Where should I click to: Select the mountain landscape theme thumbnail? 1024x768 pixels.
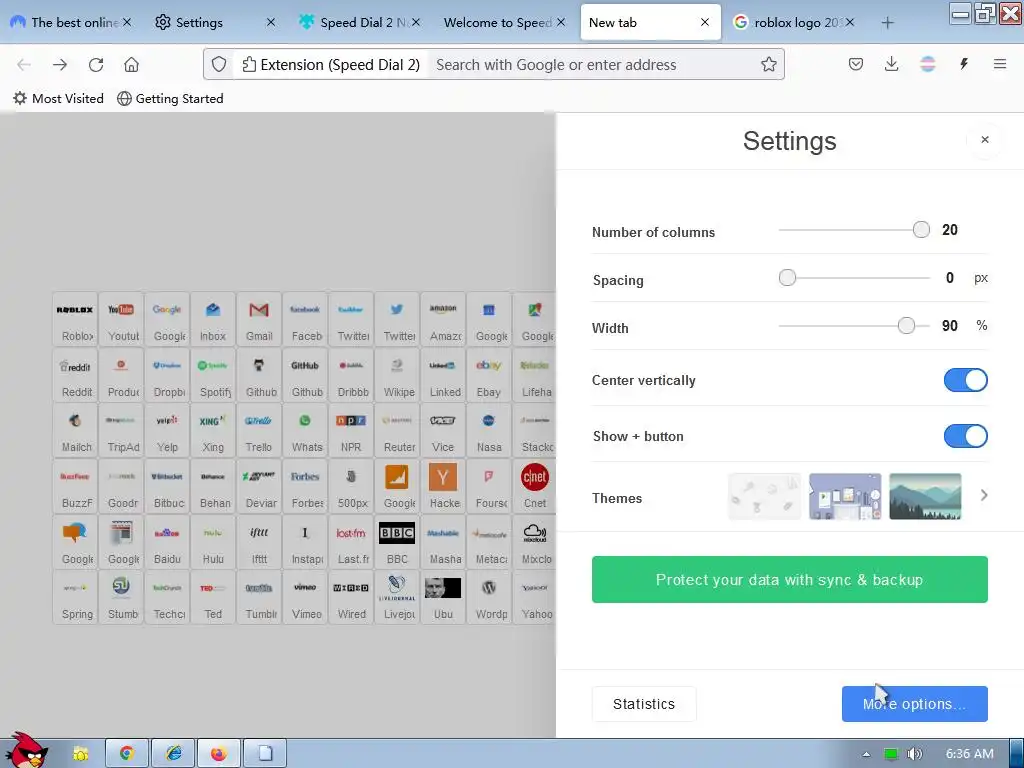(925, 496)
